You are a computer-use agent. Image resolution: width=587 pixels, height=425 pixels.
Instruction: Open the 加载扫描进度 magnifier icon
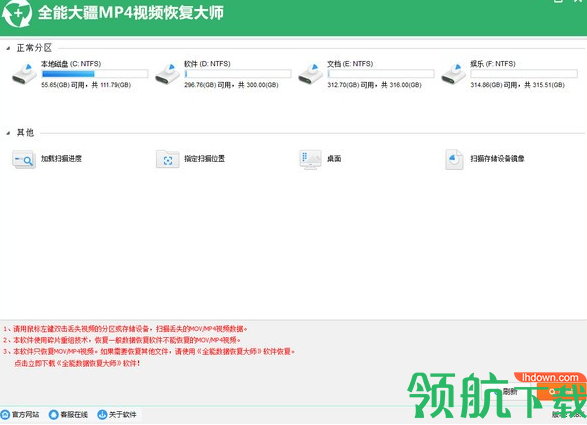(x=24, y=160)
